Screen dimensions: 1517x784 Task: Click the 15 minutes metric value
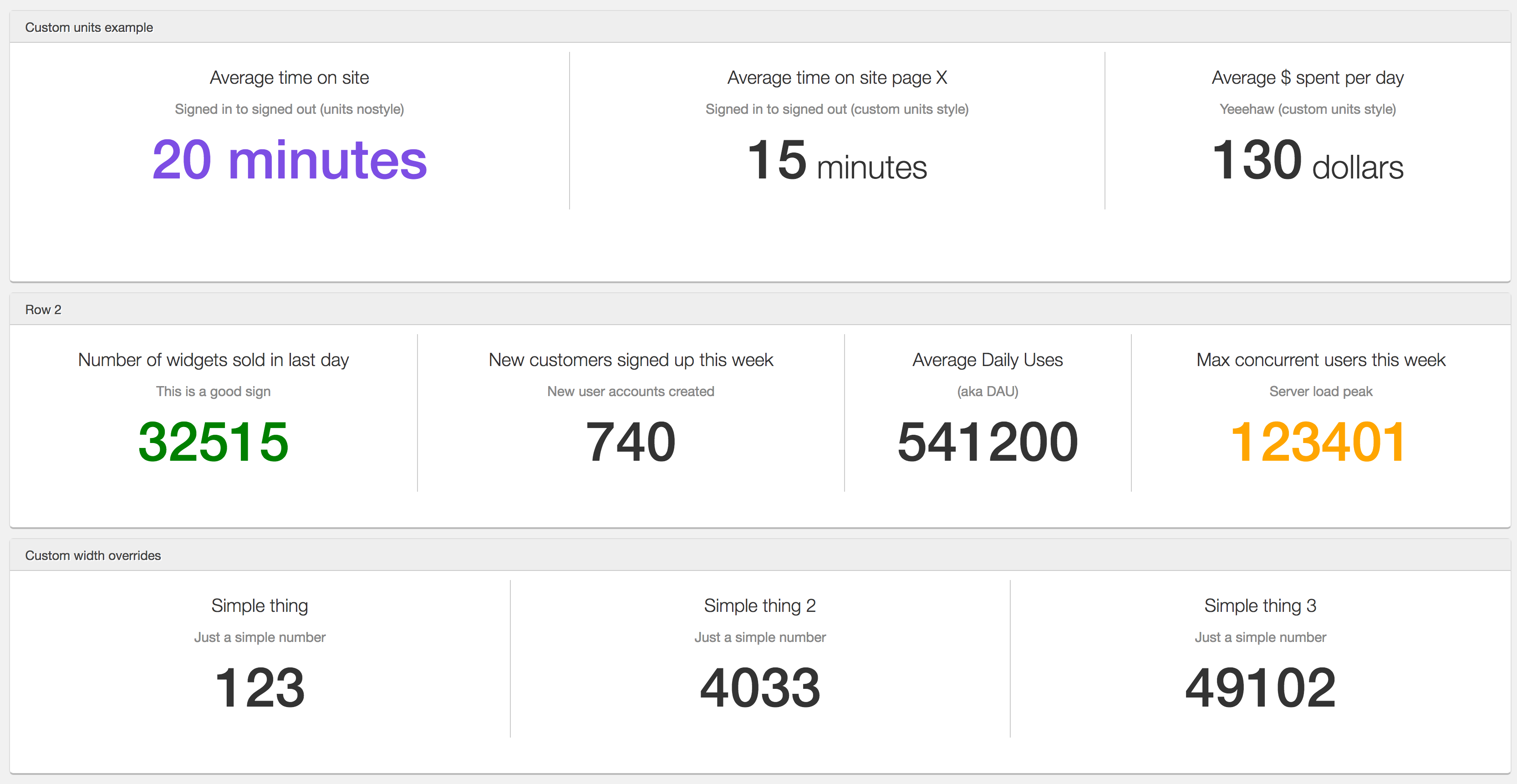coord(837,160)
